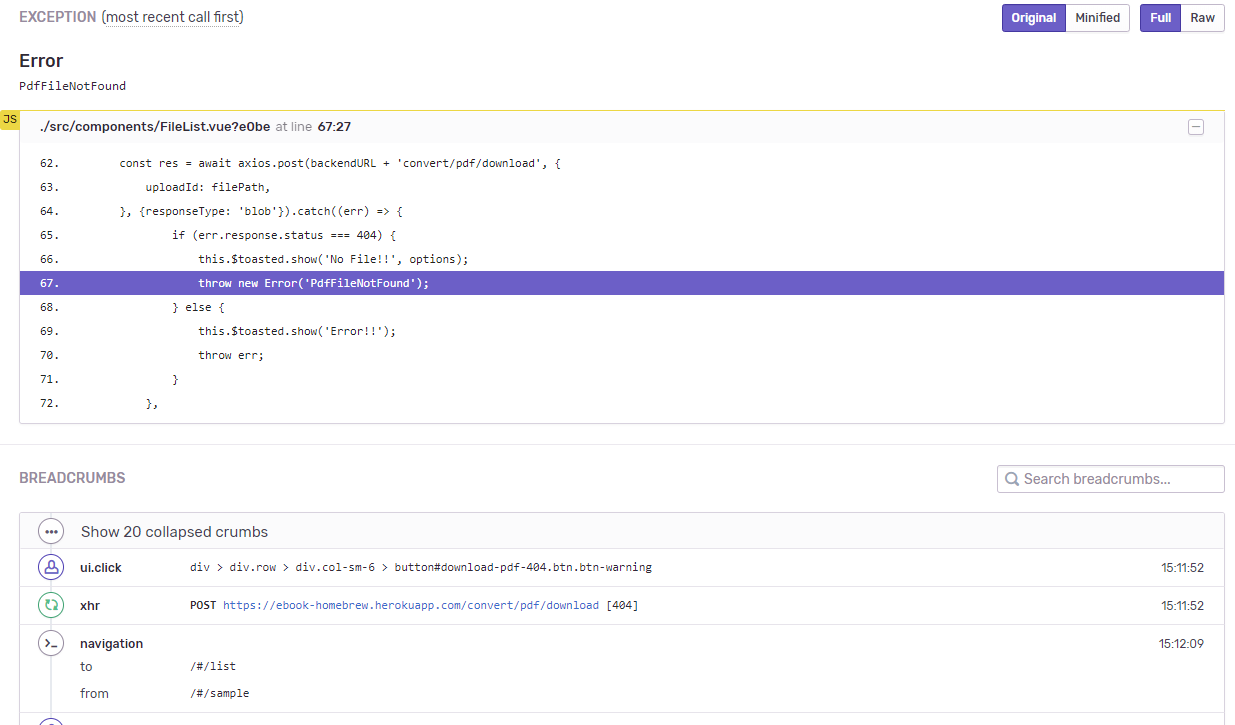Click the navigation breadcrumb entry label

111,643
